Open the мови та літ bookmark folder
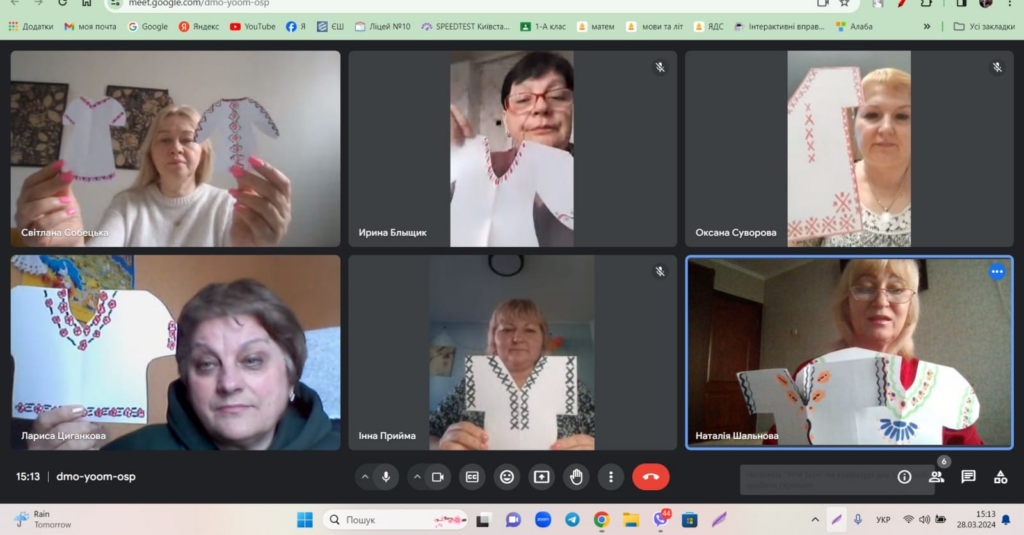The image size is (1024, 535). click(654, 27)
